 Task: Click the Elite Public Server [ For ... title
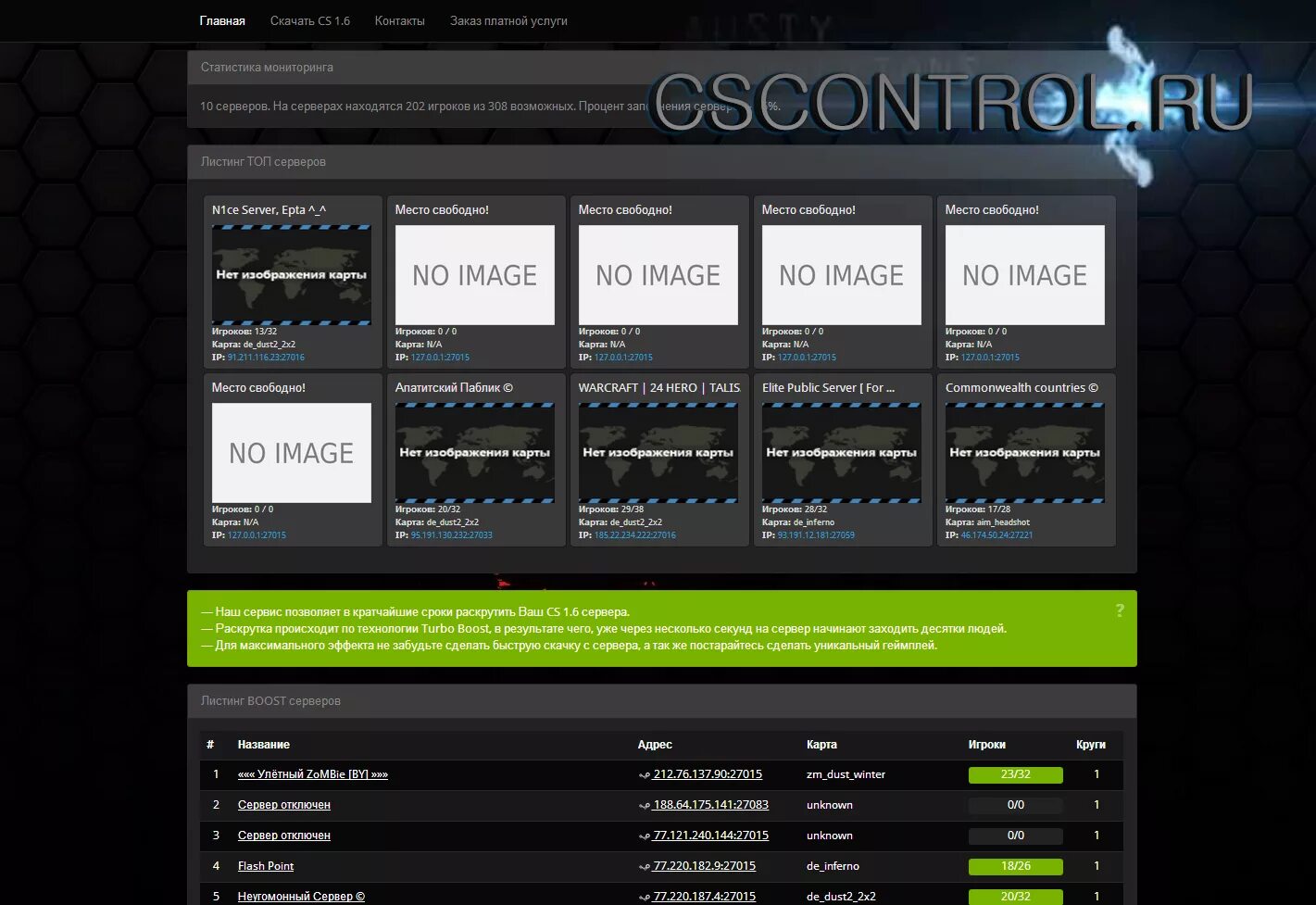pos(828,388)
